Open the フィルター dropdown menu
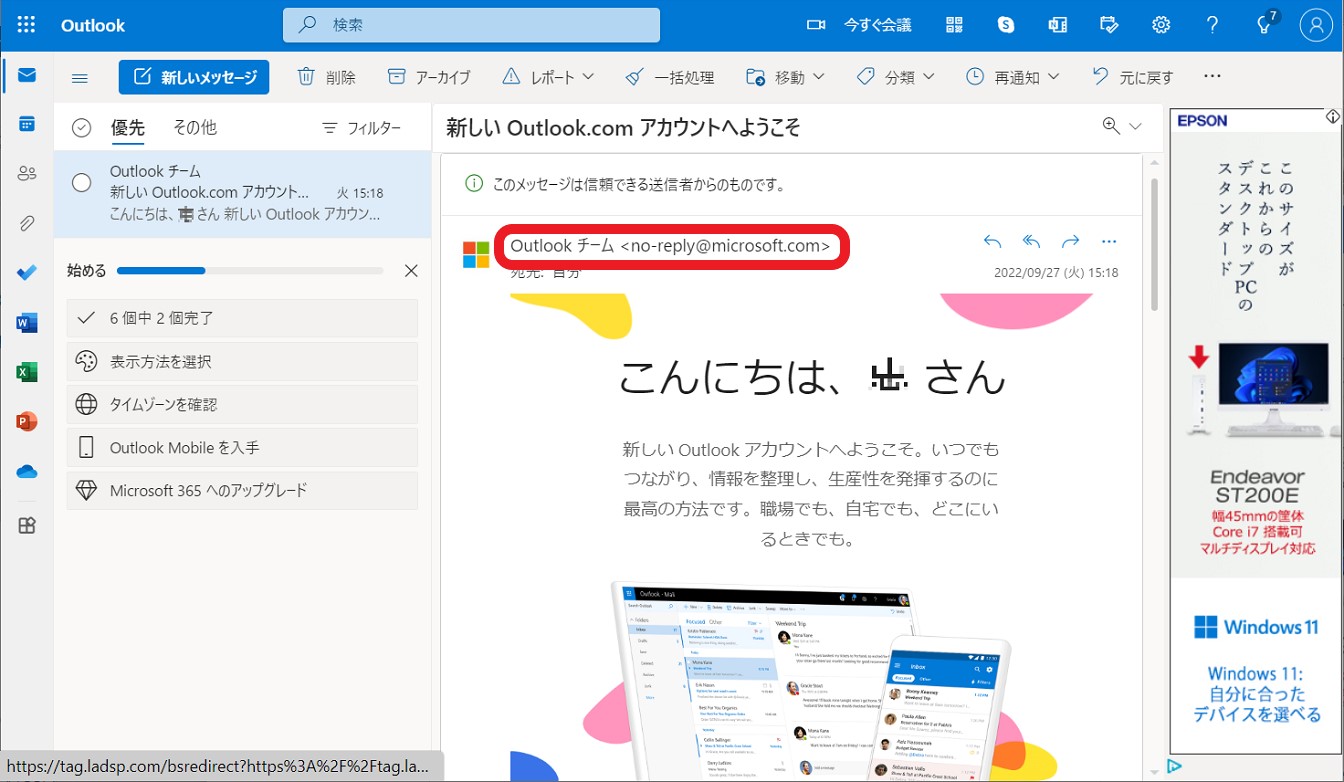1344x782 pixels. click(361, 128)
